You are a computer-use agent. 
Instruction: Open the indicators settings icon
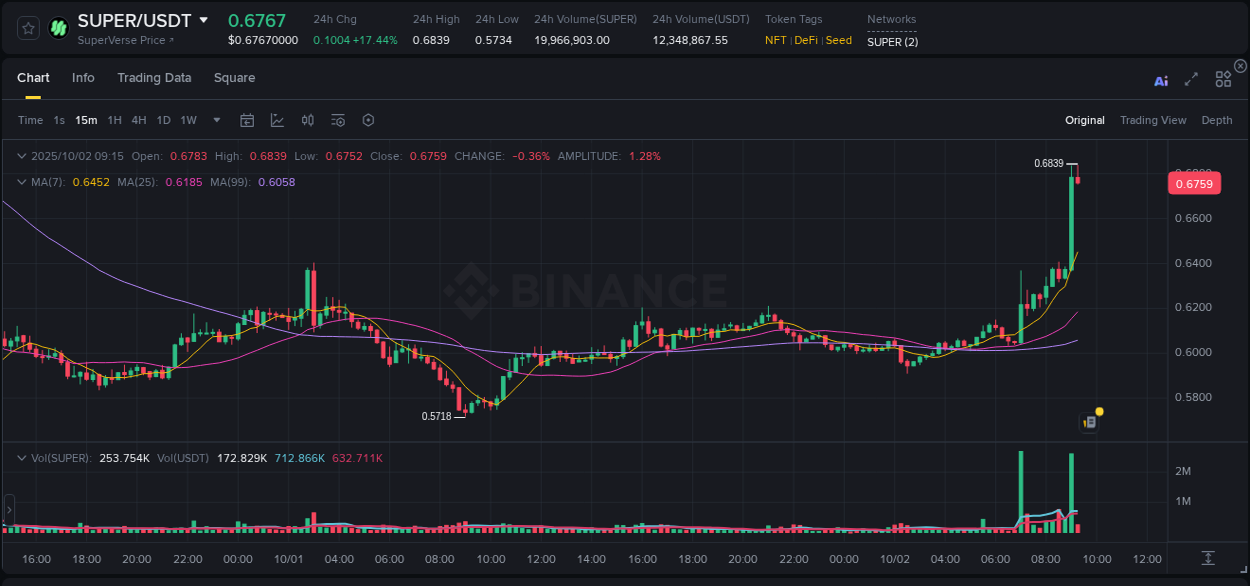point(338,120)
